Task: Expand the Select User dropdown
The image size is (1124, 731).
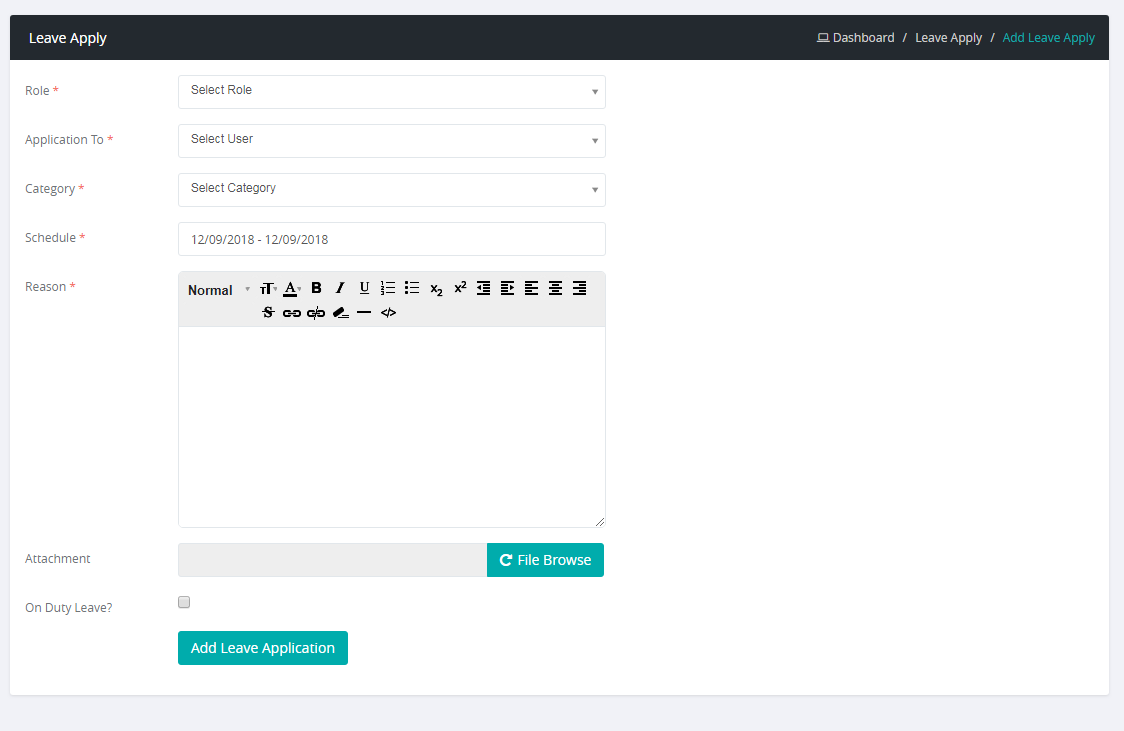Action: [x=391, y=140]
